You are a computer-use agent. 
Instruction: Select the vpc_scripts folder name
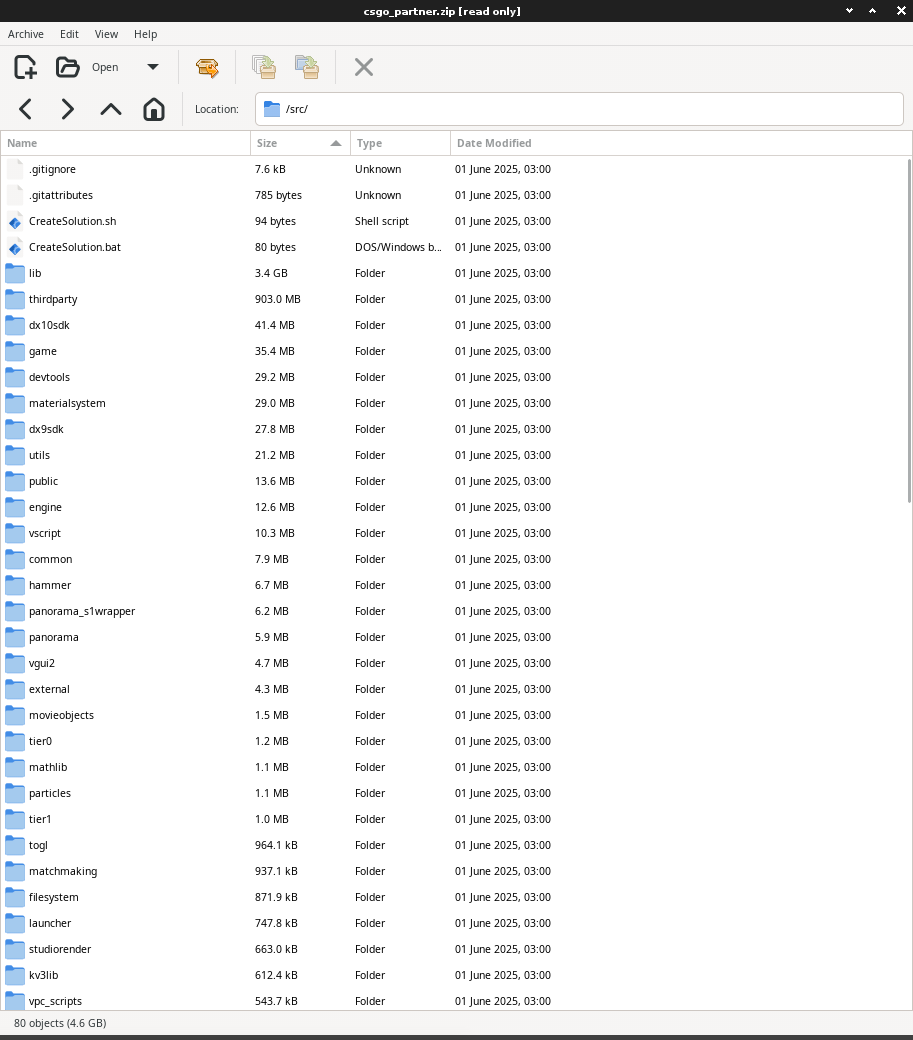click(55, 1002)
